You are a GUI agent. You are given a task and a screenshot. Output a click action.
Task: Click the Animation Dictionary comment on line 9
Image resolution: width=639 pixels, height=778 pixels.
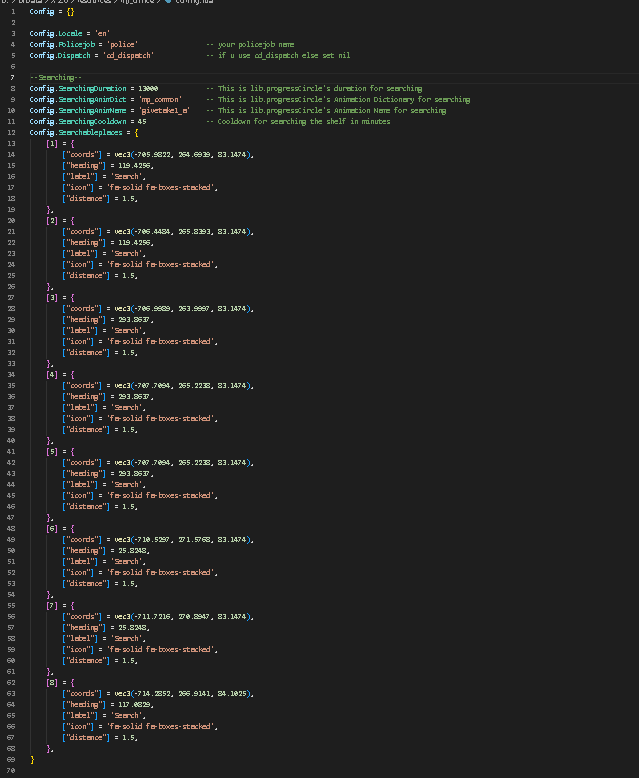338,99
